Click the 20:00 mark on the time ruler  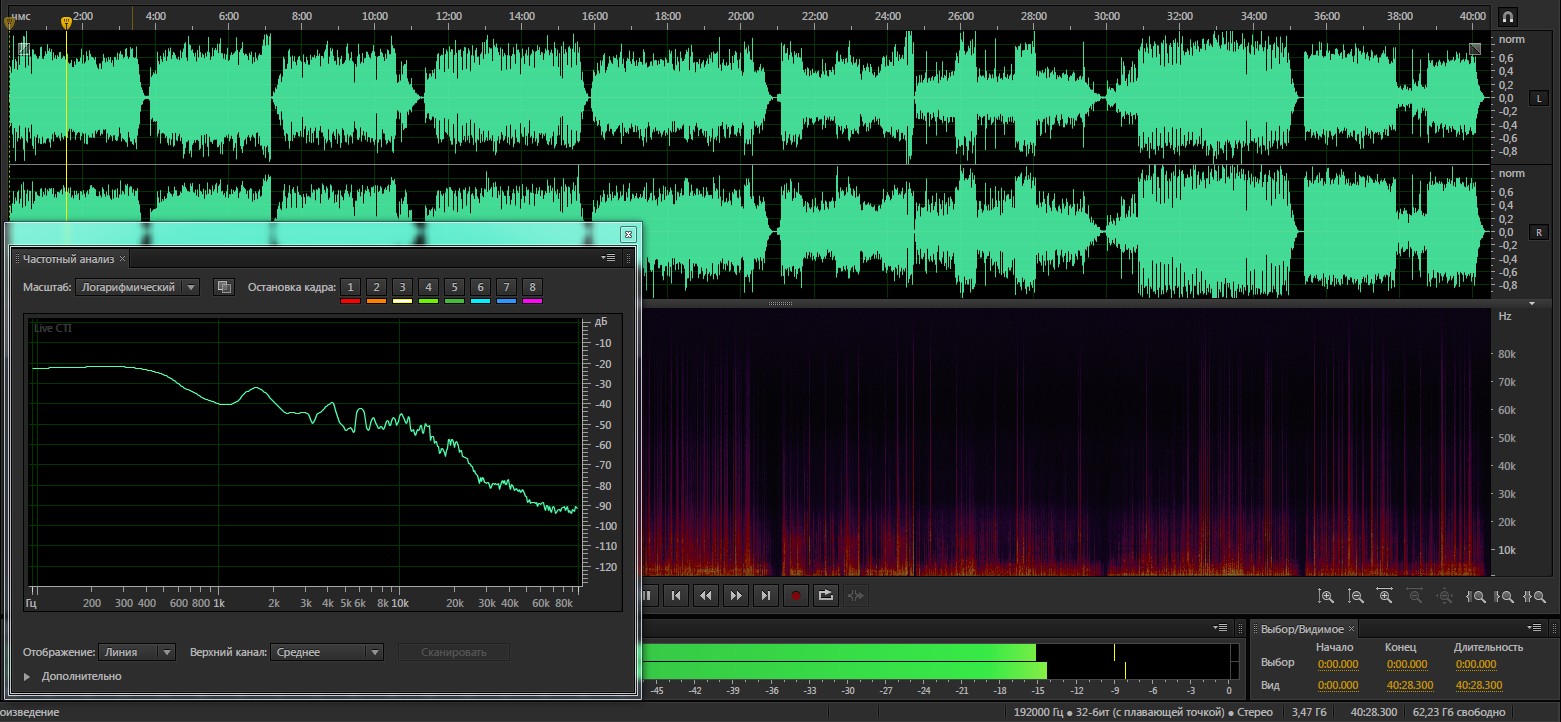pos(741,16)
